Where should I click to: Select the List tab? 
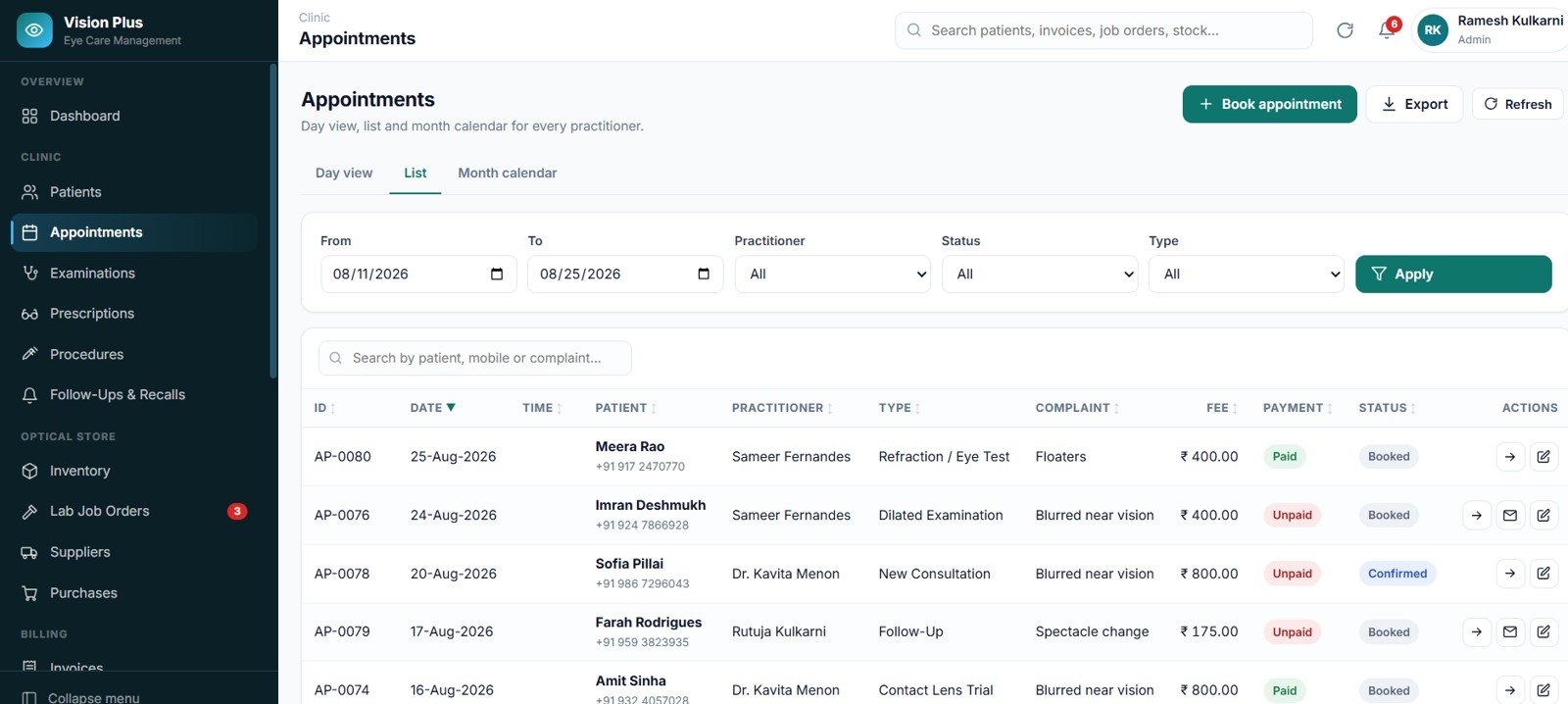[x=415, y=173]
